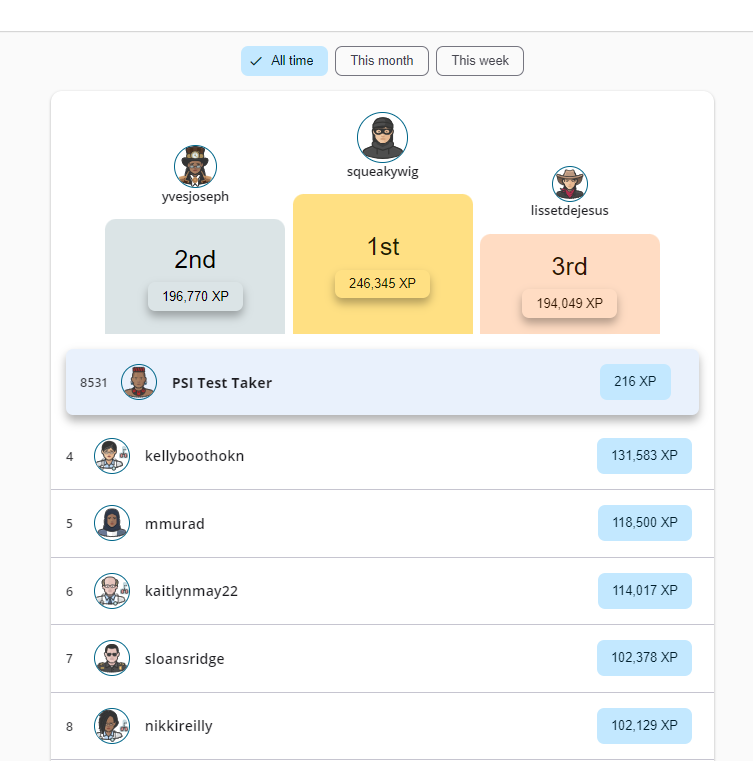The image size is (753, 761).
Task: Click mmurad's avatar icon
Action: click(112, 523)
